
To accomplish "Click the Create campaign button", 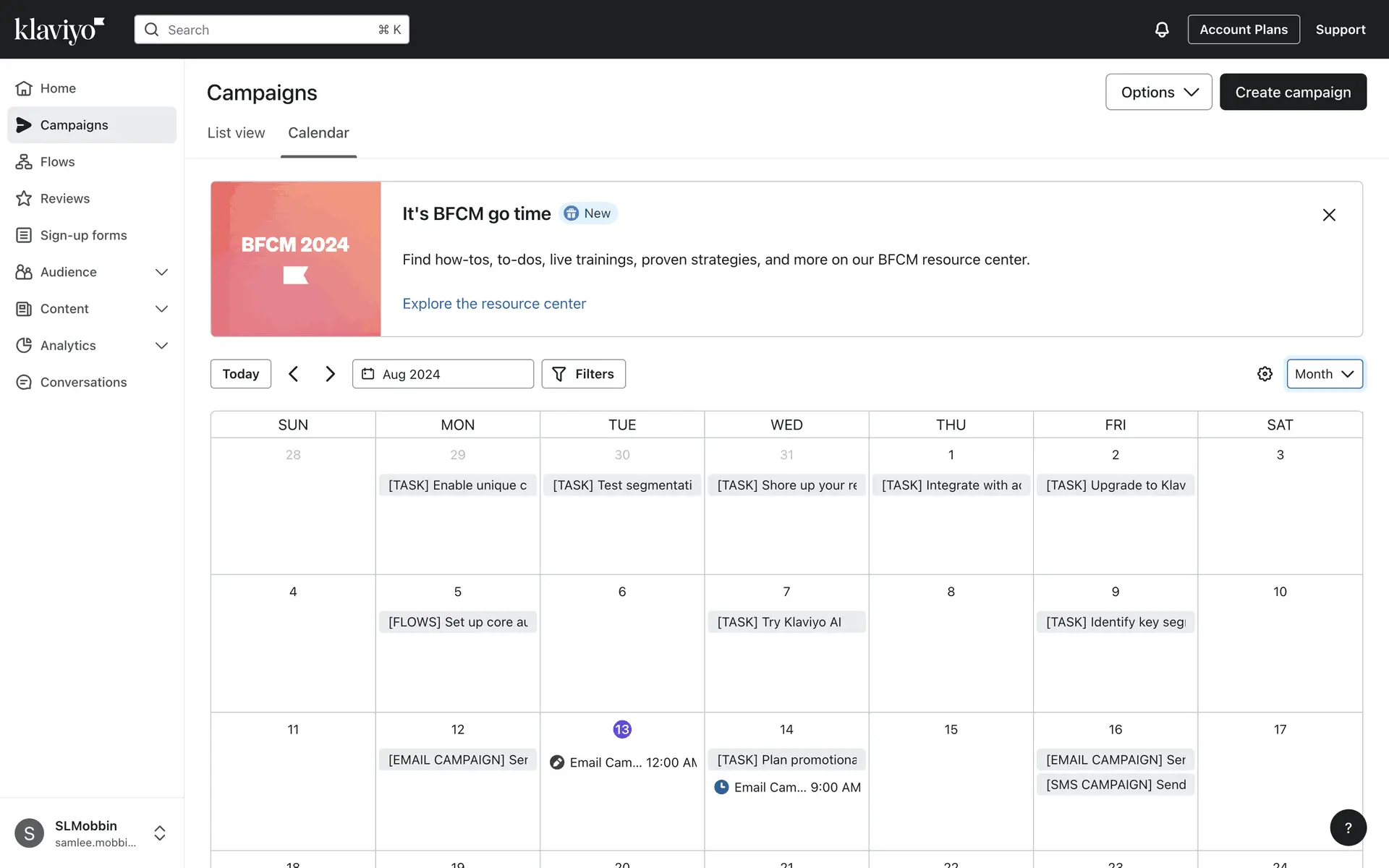I will point(1293,92).
